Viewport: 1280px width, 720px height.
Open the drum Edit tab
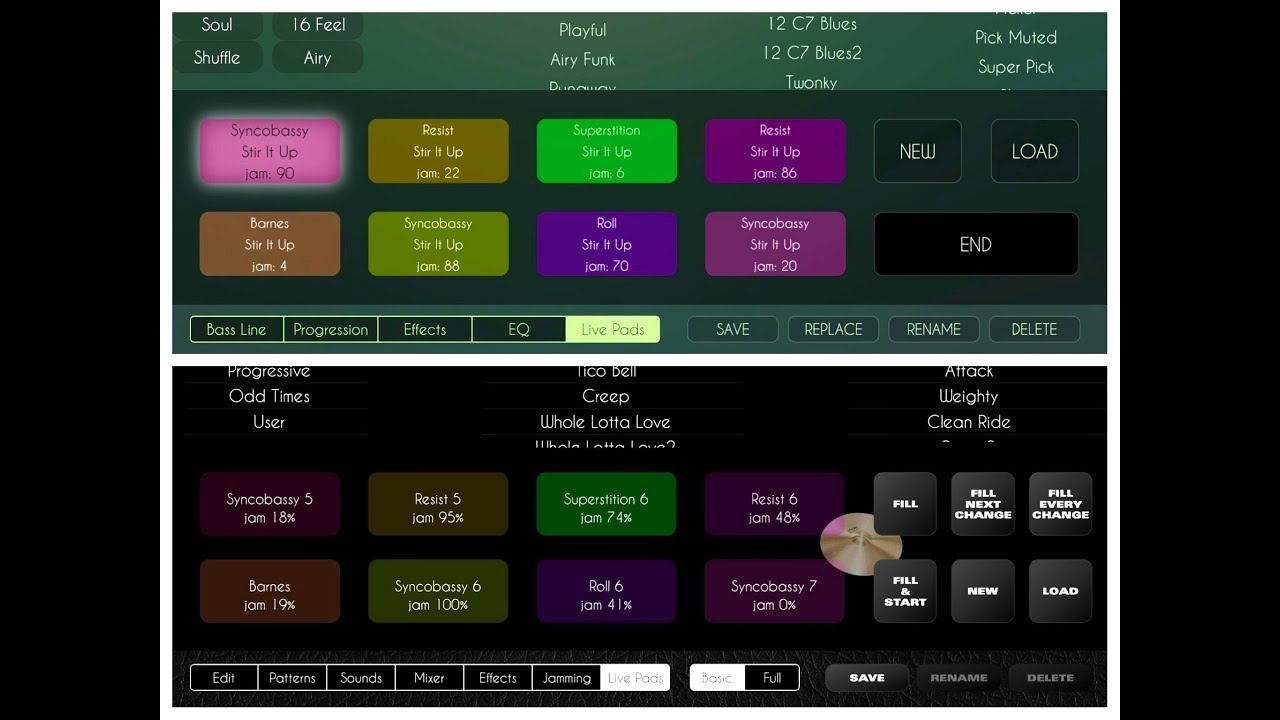coord(224,677)
